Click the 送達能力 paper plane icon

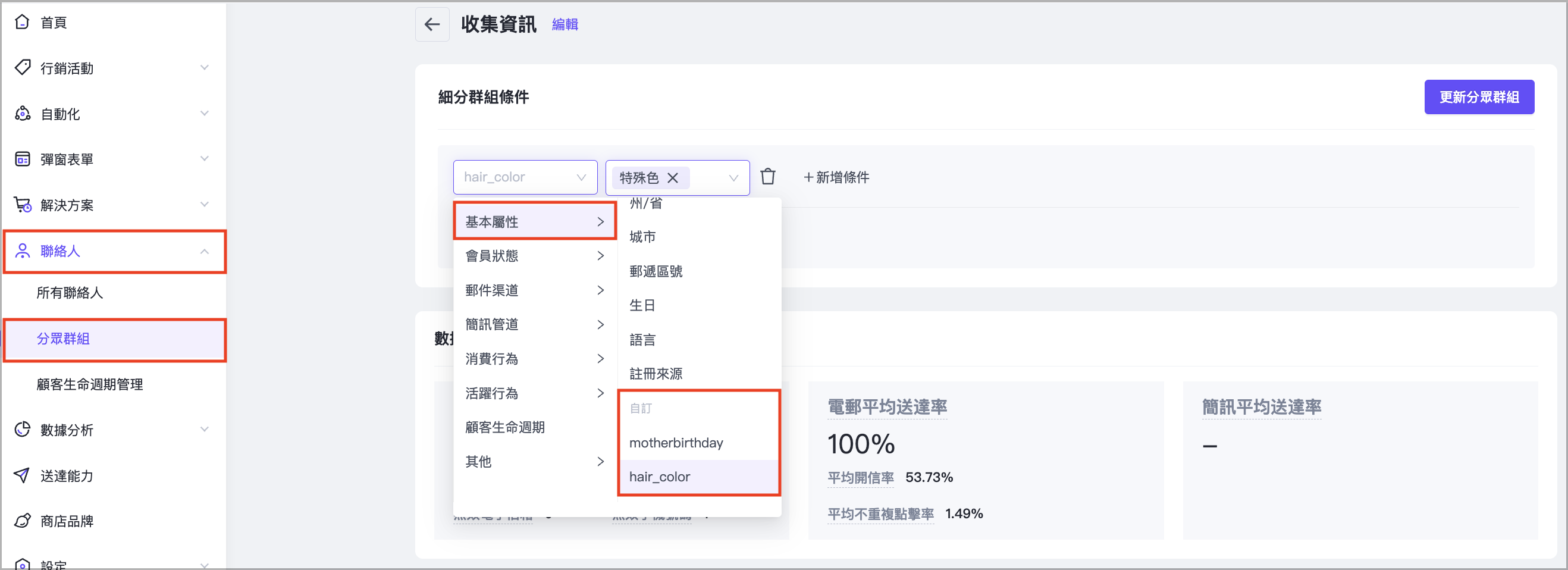(23, 475)
